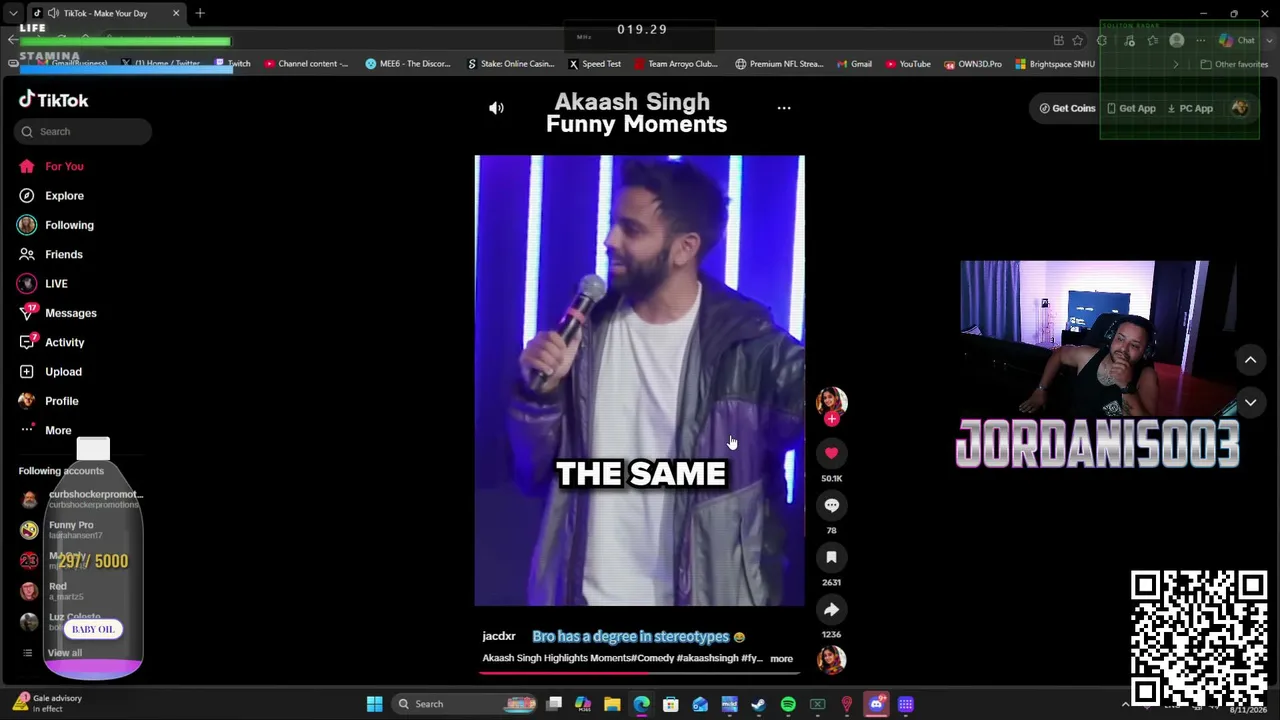This screenshot has height=720, width=1280.
Task: Open the Stake Online Casino bookmark
Action: click(510, 64)
